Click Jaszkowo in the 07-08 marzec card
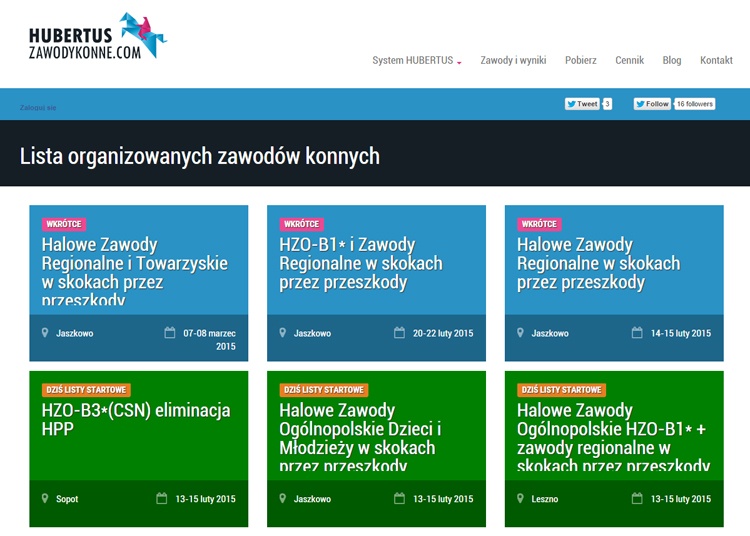 75,333
